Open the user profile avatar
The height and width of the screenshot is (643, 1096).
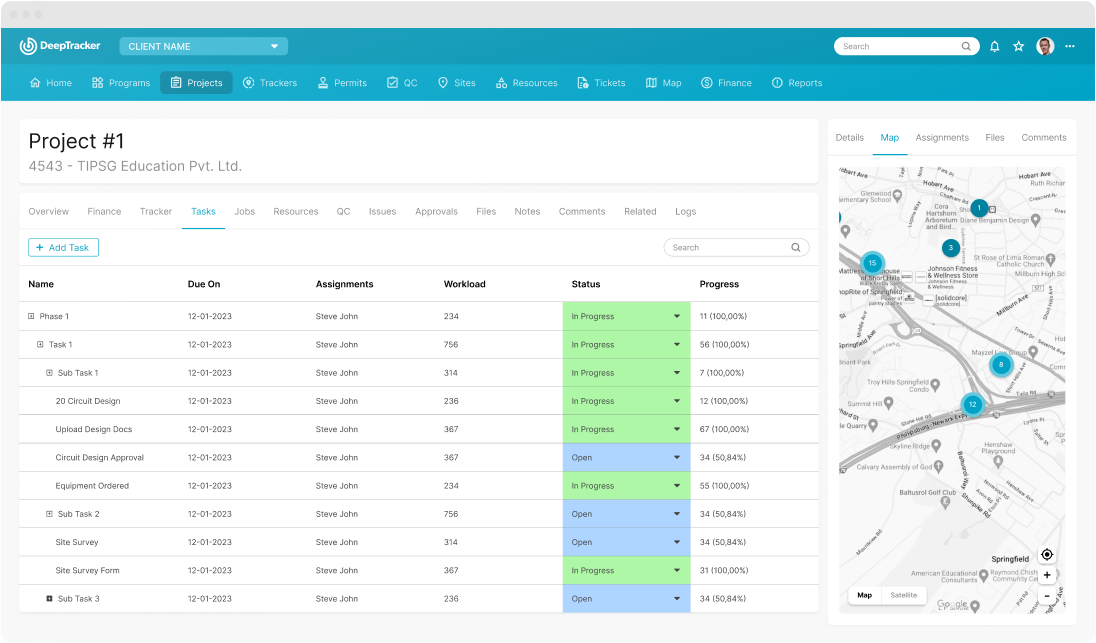pyautogui.click(x=1045, y=46)
